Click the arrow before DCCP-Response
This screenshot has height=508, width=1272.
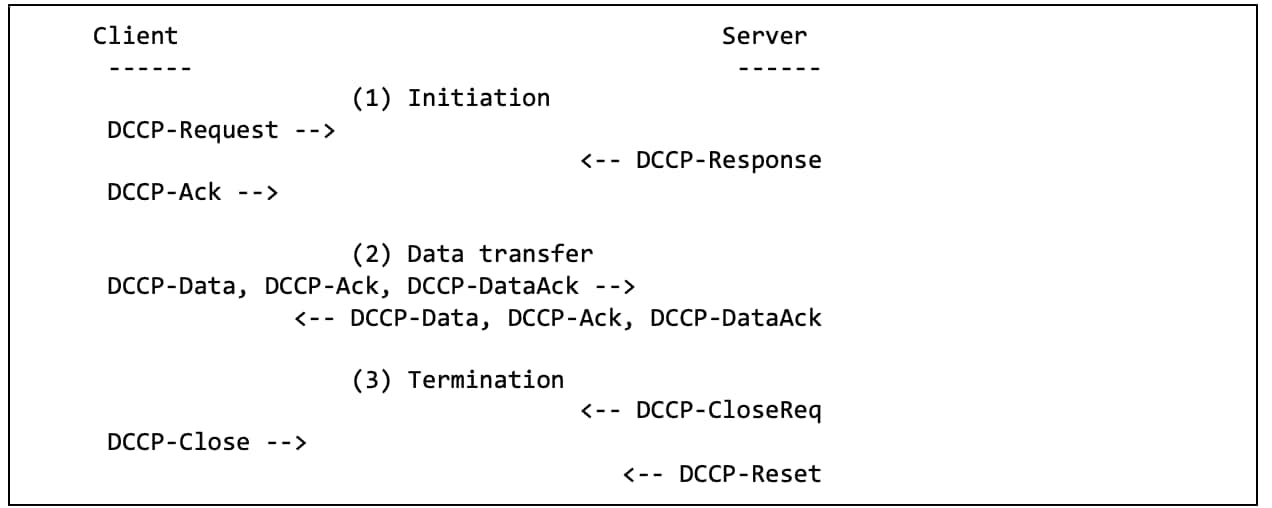600,161
